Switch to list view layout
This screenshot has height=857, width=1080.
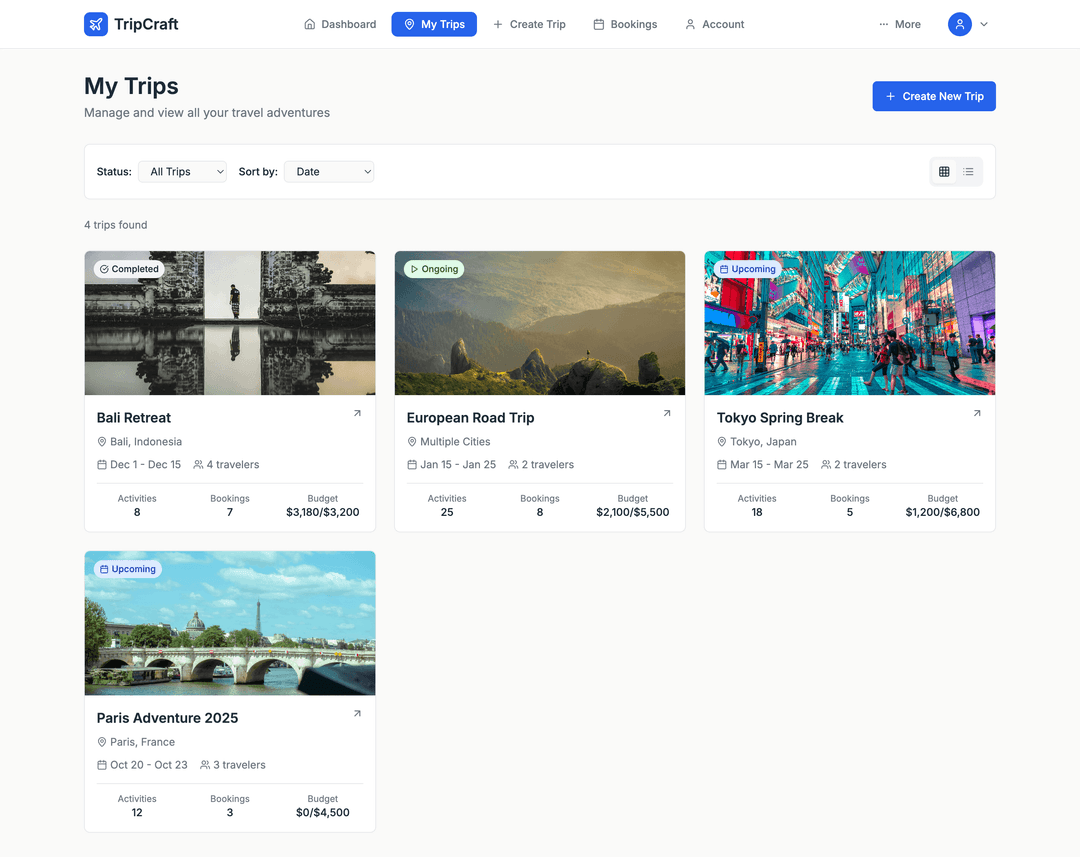[969, 171]
